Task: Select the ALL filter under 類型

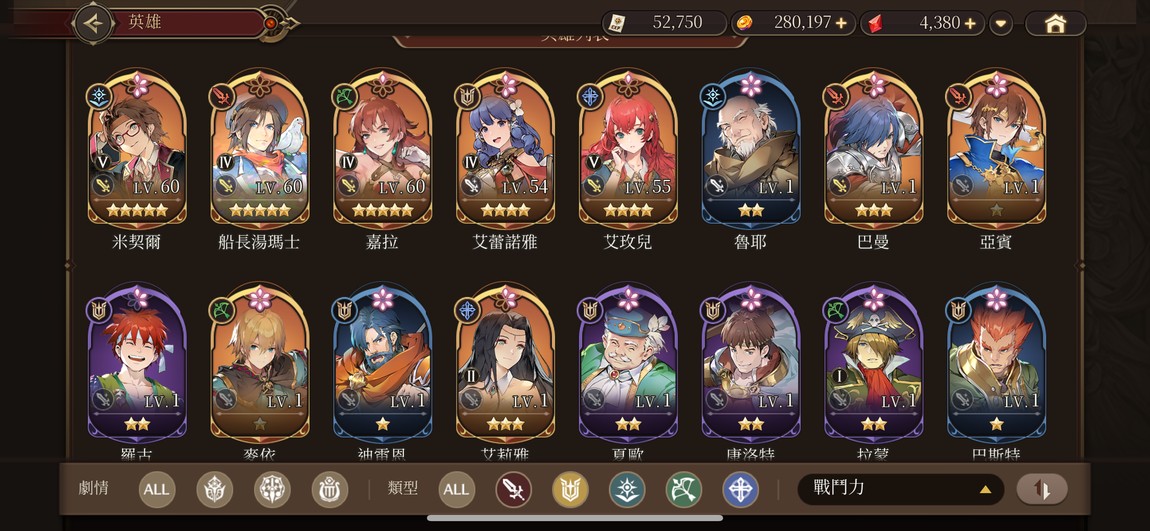Action: (x=456, y=490)
